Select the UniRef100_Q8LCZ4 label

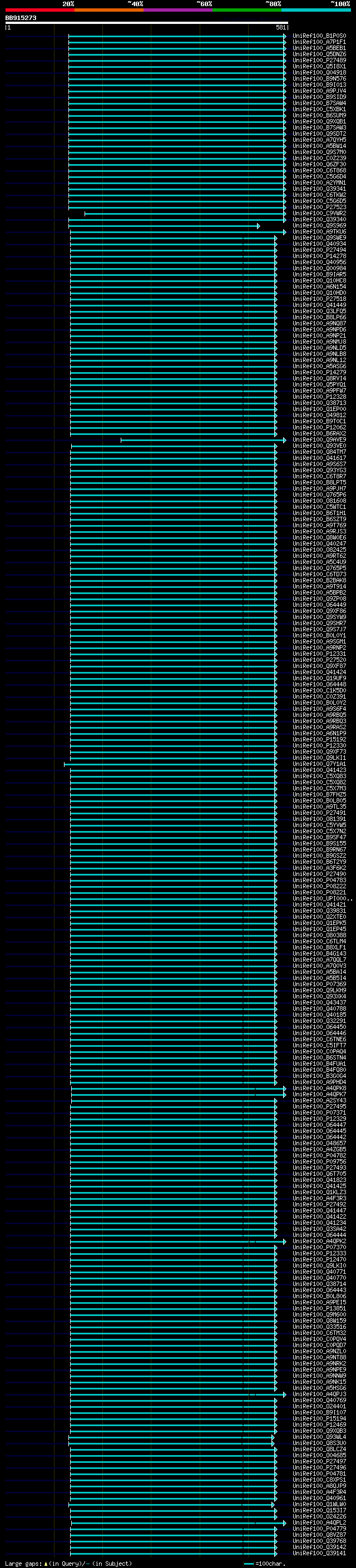[x=319, y=1450]
